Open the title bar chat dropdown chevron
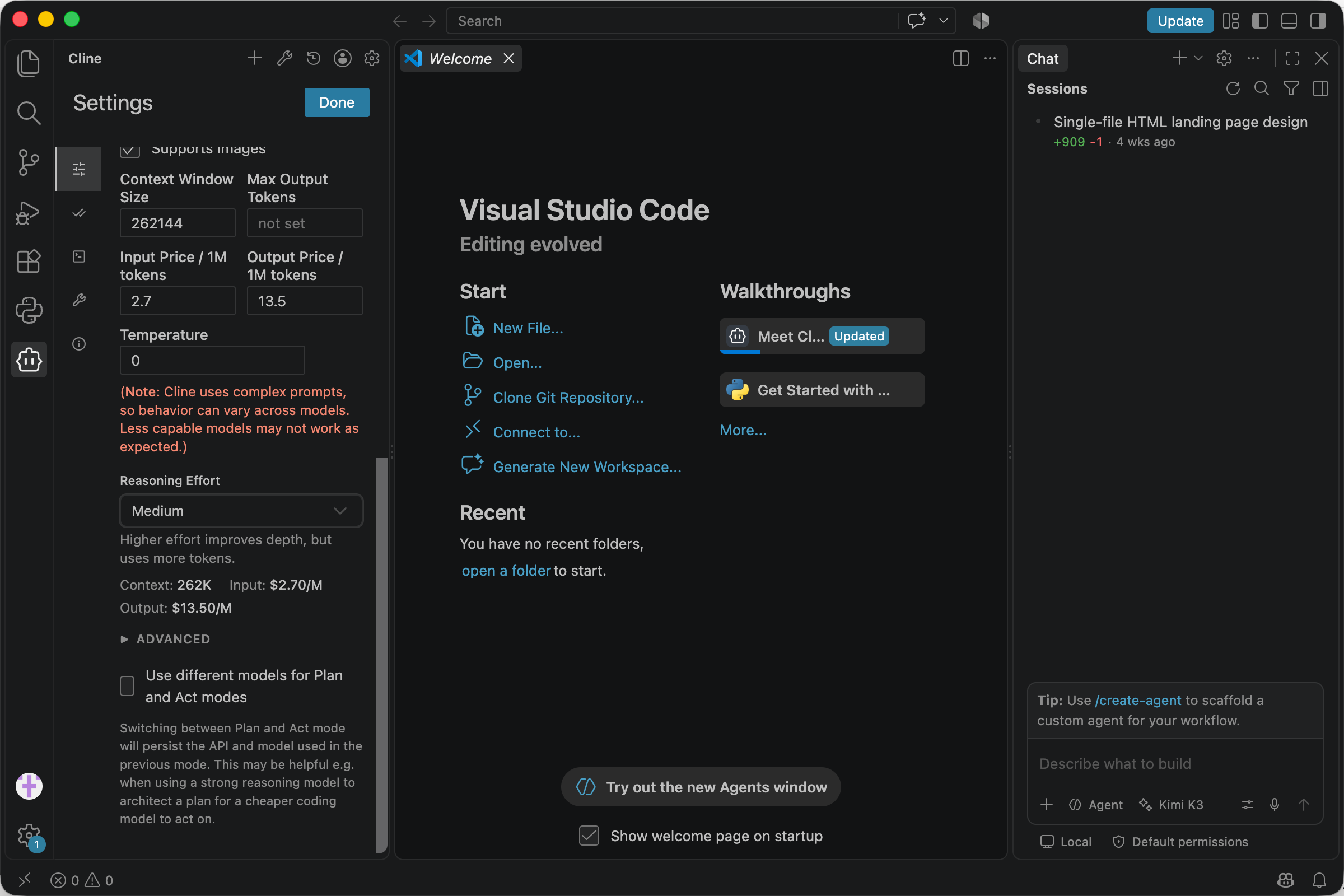 coord(944,21)
